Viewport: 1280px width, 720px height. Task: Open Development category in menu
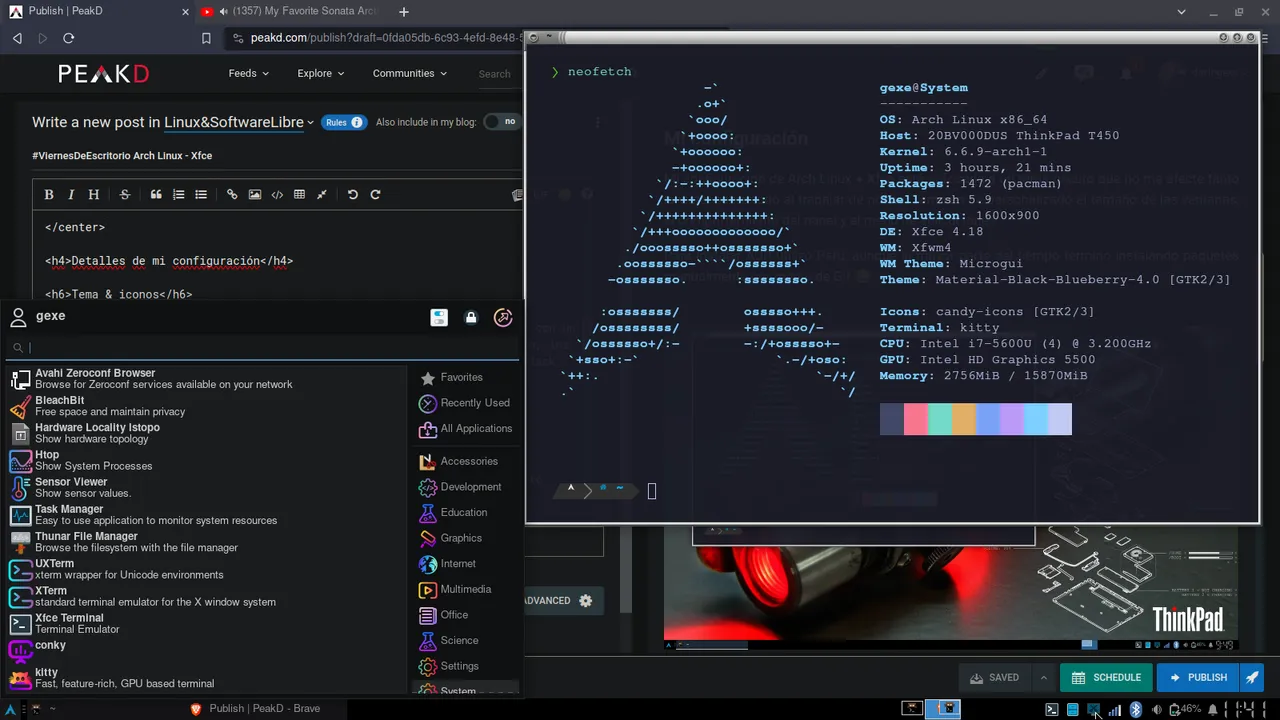[465, 487]
